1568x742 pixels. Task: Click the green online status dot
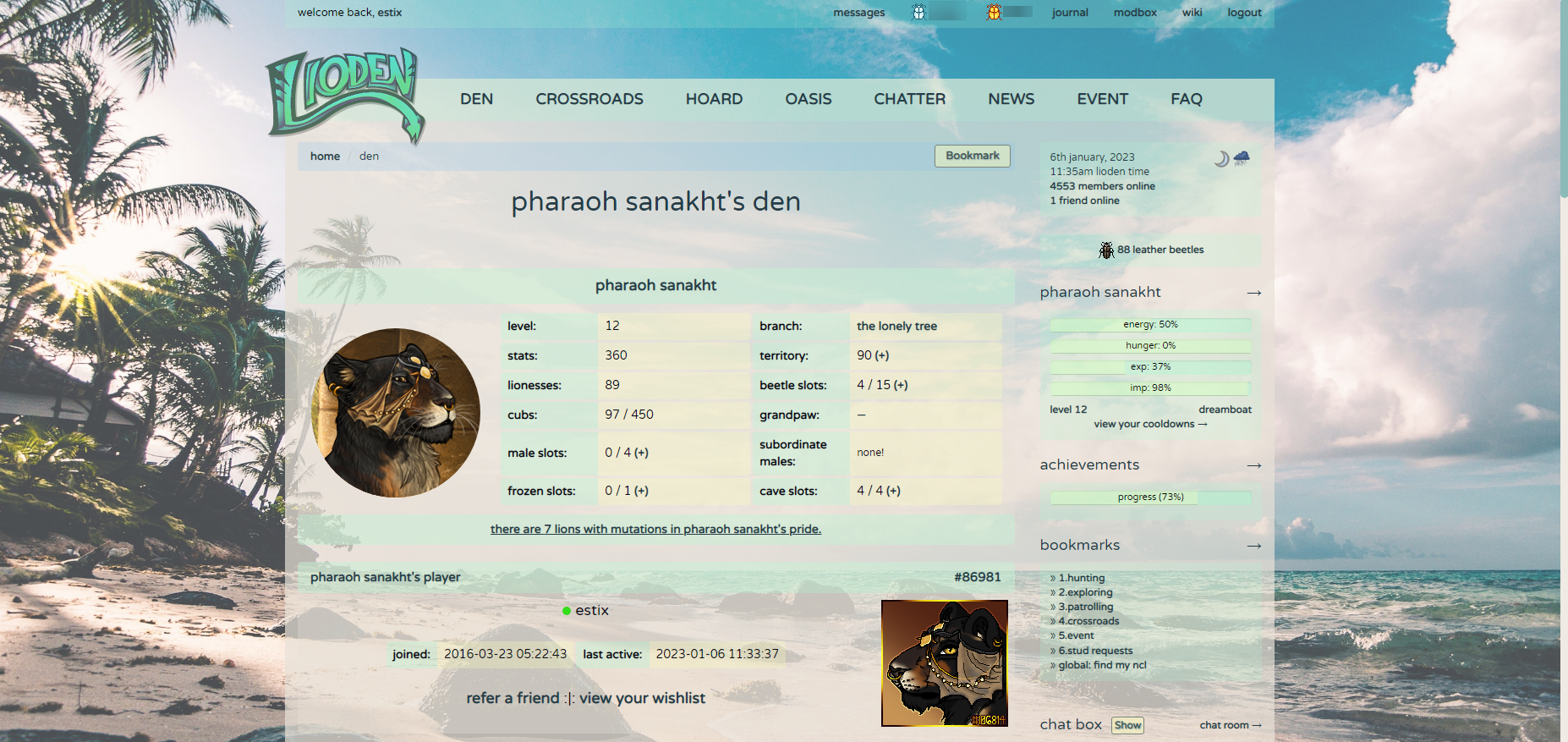(566, 611)
